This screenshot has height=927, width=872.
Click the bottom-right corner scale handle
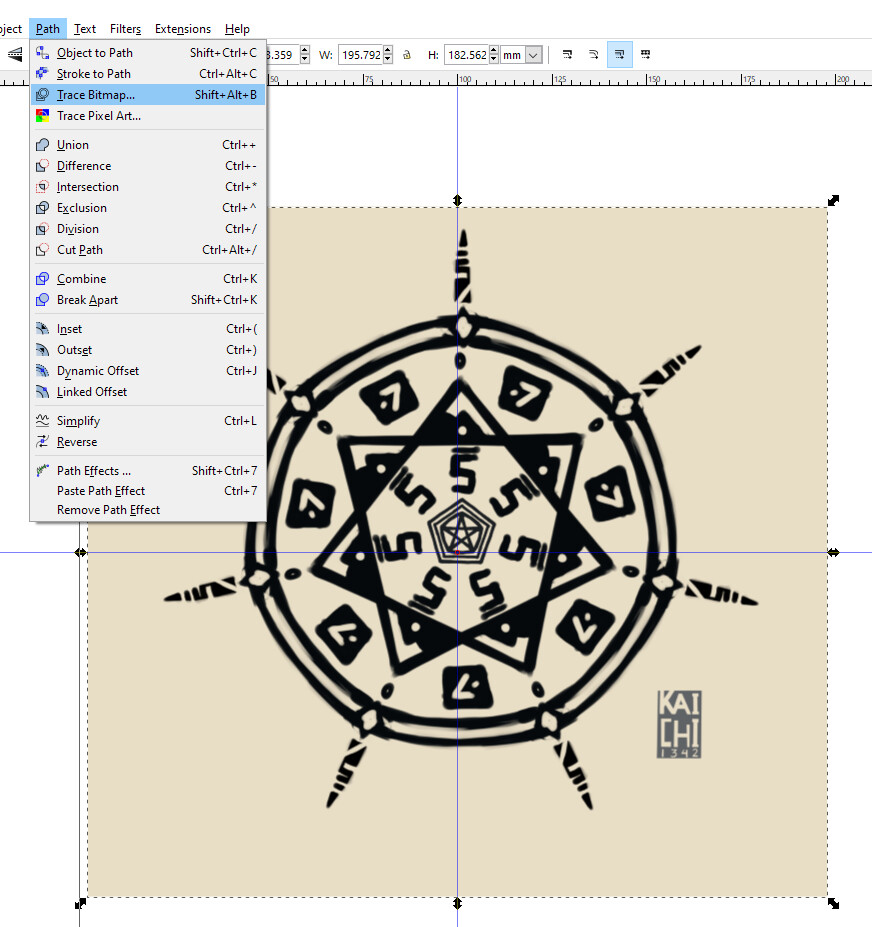[x=834, y=903]
